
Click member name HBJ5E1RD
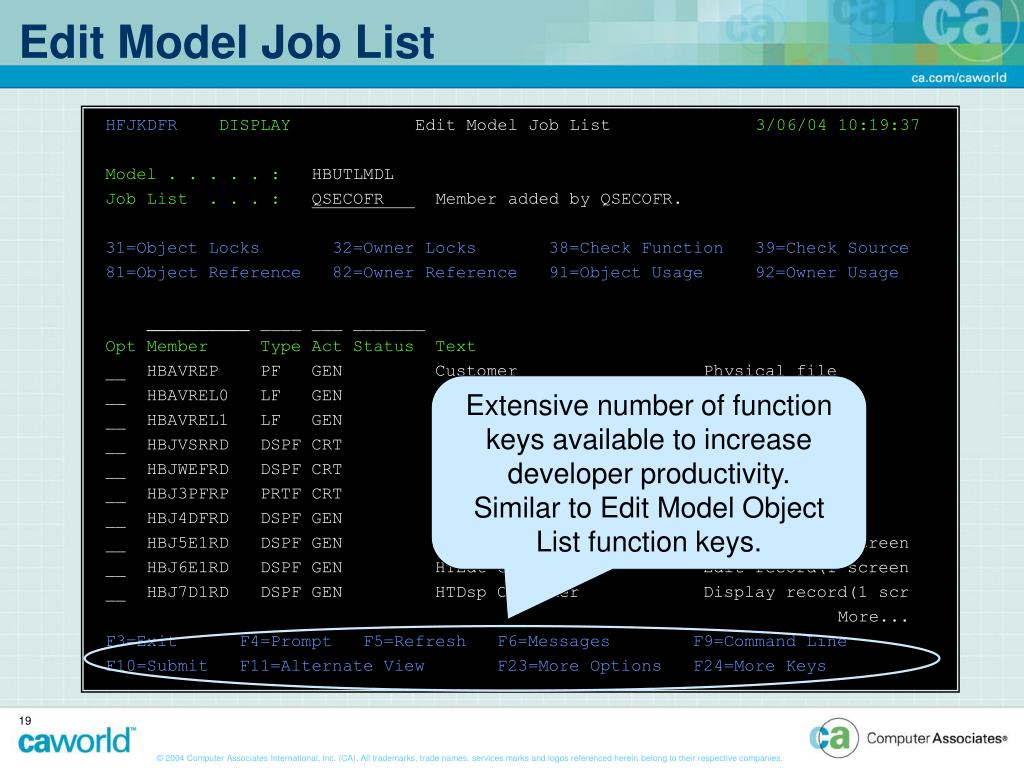tap(187, 543)
